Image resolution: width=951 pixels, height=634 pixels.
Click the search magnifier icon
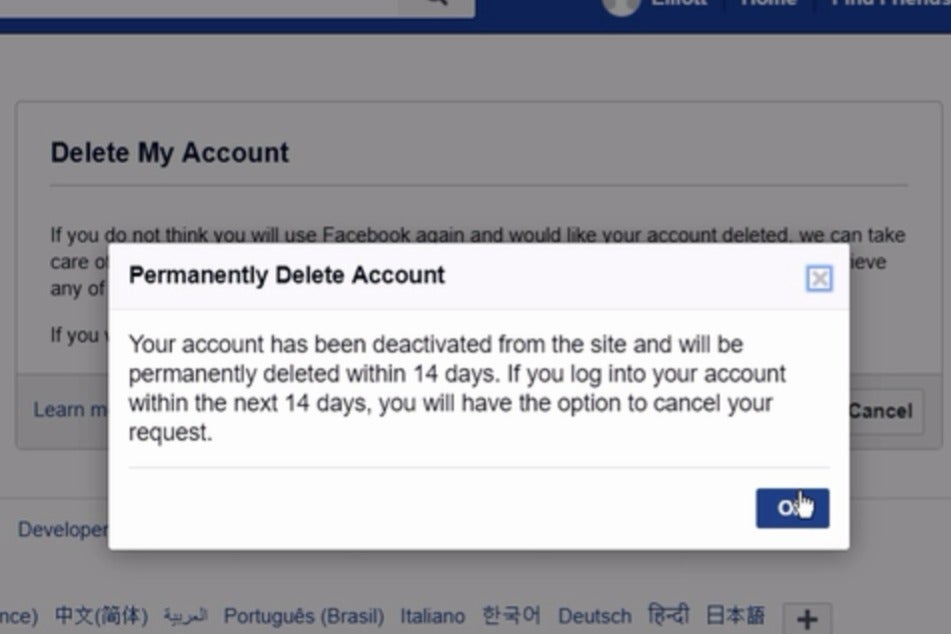pos(435,4)
